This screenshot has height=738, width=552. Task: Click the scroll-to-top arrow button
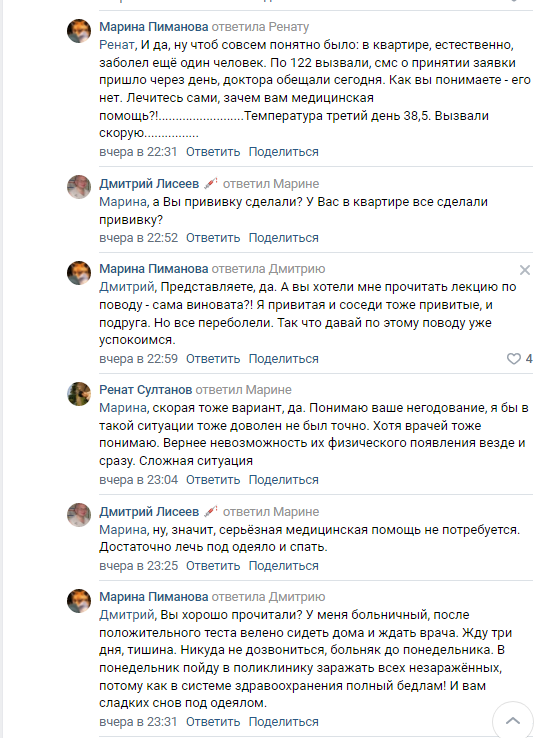pyautogui.click(x=512, y=721)
